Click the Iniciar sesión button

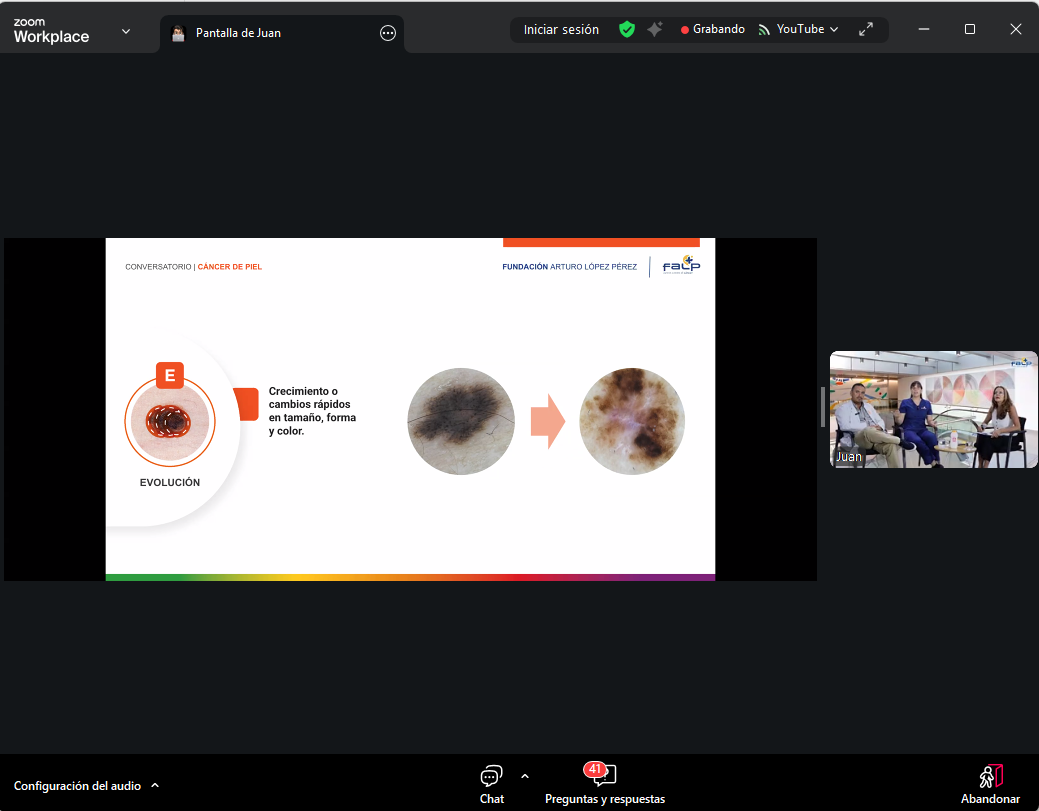point(561,30)
